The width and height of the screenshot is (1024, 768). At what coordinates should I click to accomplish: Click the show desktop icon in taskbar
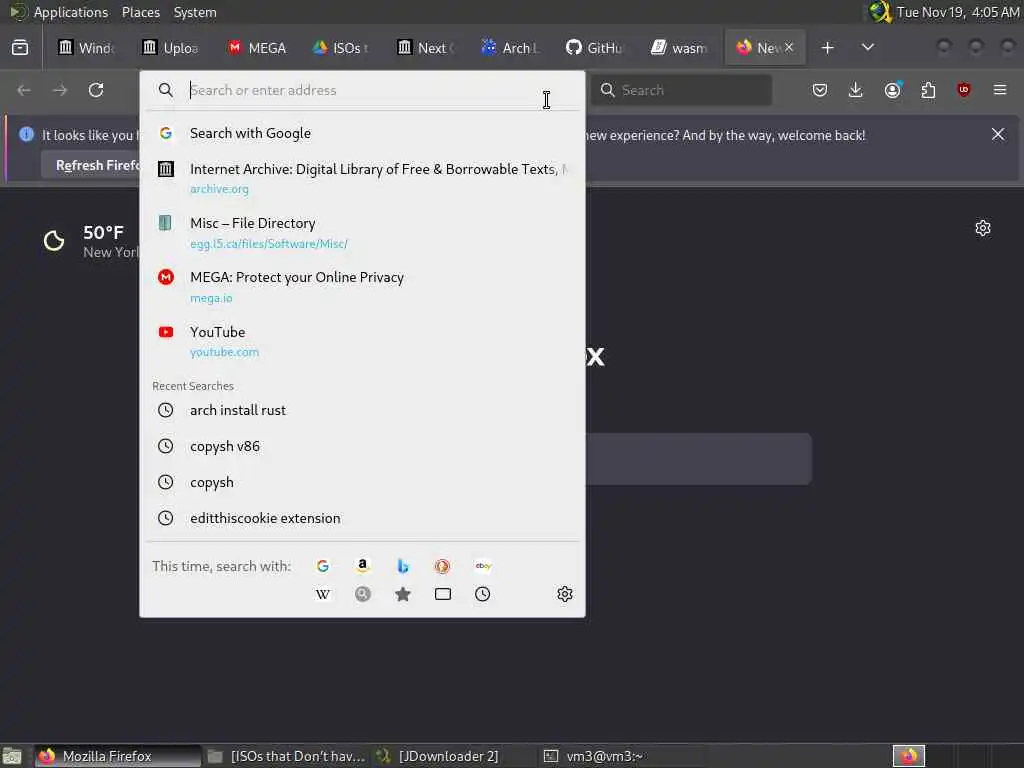(x=12, y=757)
